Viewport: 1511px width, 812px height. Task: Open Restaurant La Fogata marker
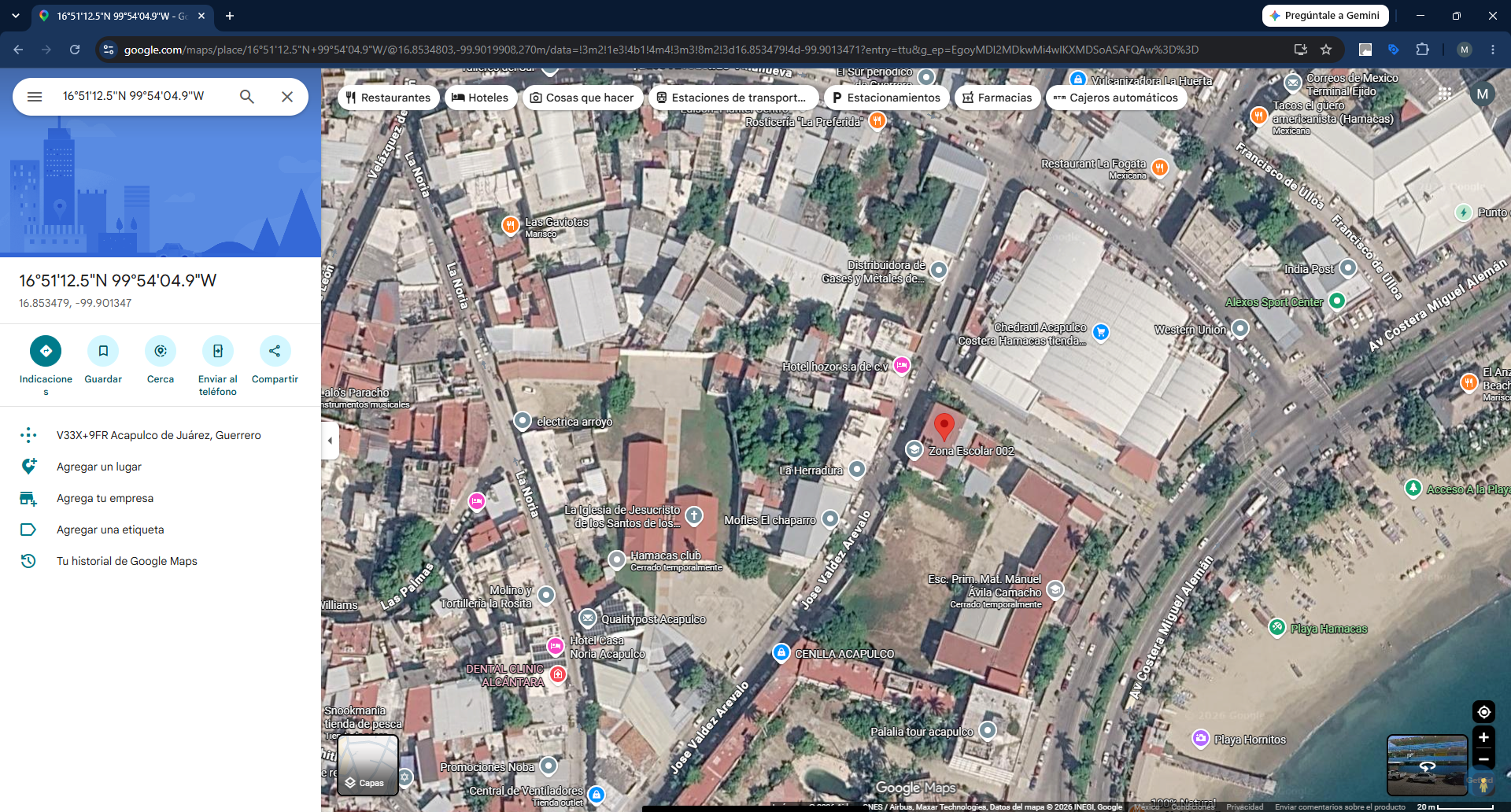(x=1159, y=167)
